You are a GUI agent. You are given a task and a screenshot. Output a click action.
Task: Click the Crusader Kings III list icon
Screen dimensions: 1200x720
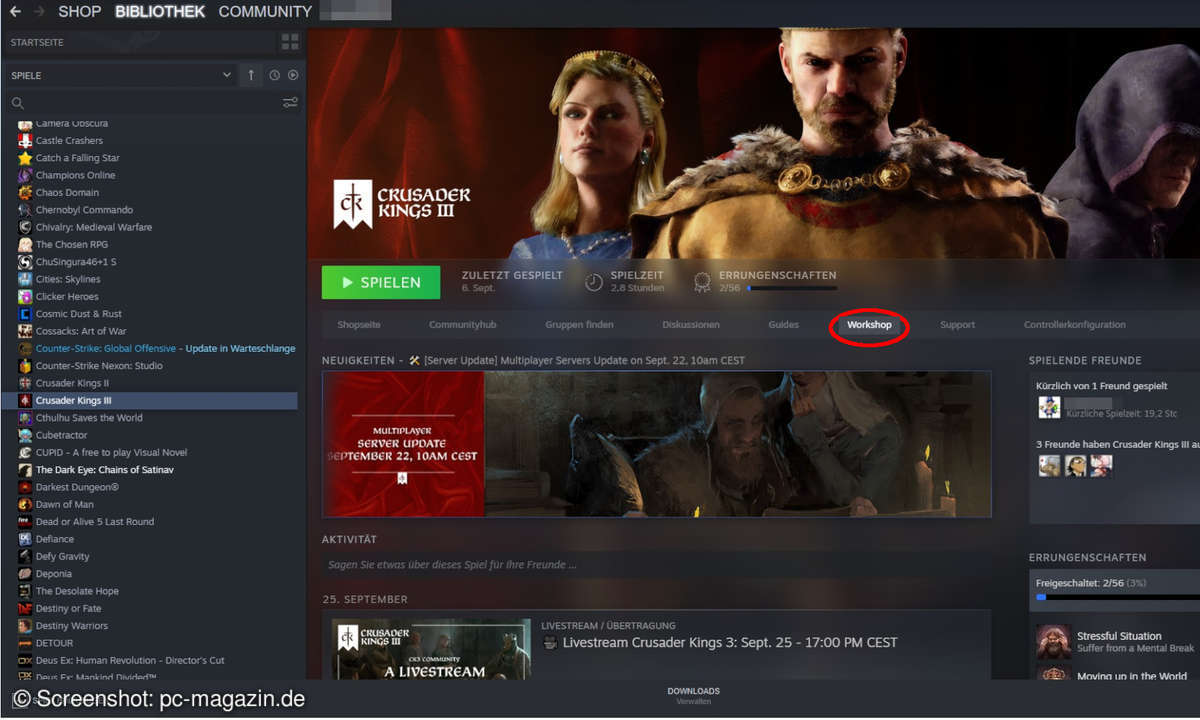click(25, 400)
